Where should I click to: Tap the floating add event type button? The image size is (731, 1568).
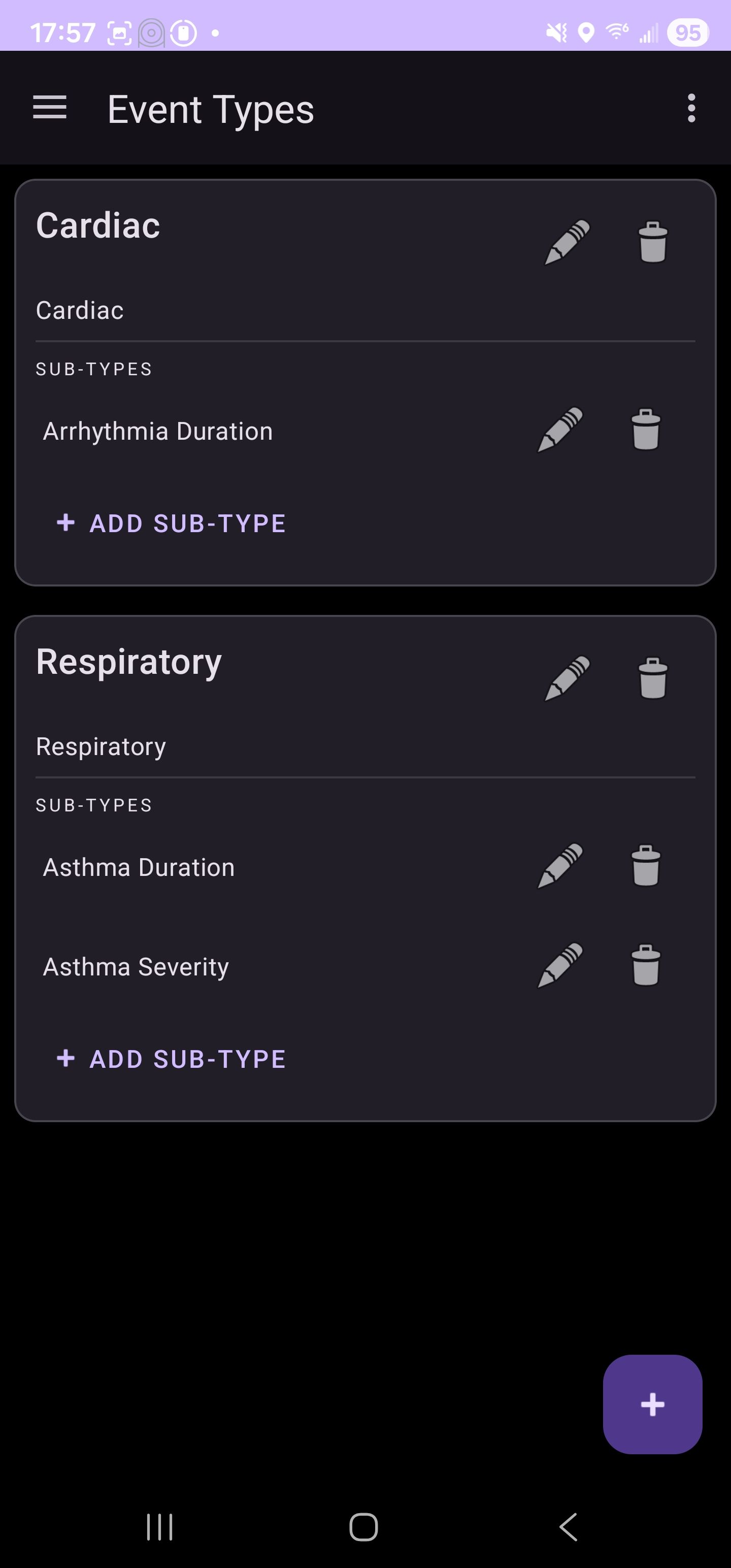(x=652, y=1404)
